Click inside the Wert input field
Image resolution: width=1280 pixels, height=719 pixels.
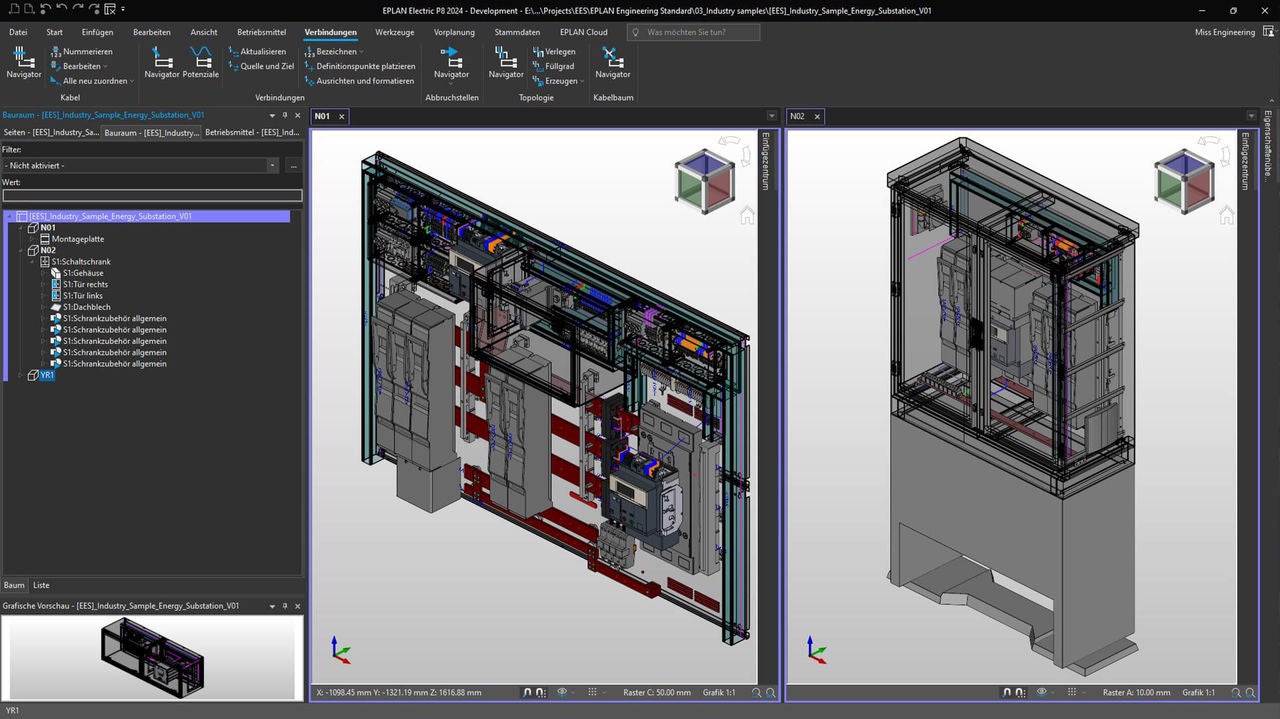[150, 195]
